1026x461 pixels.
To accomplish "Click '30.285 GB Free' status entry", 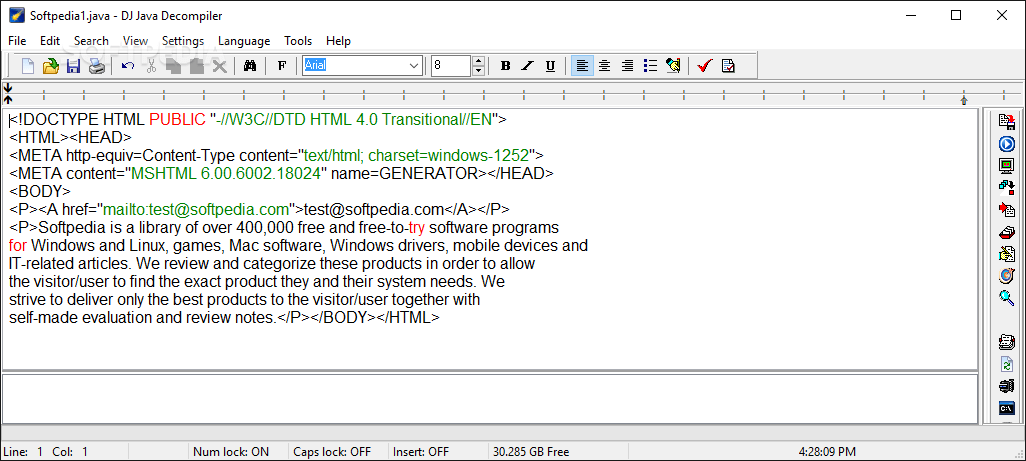I will [x=531, y=451].
